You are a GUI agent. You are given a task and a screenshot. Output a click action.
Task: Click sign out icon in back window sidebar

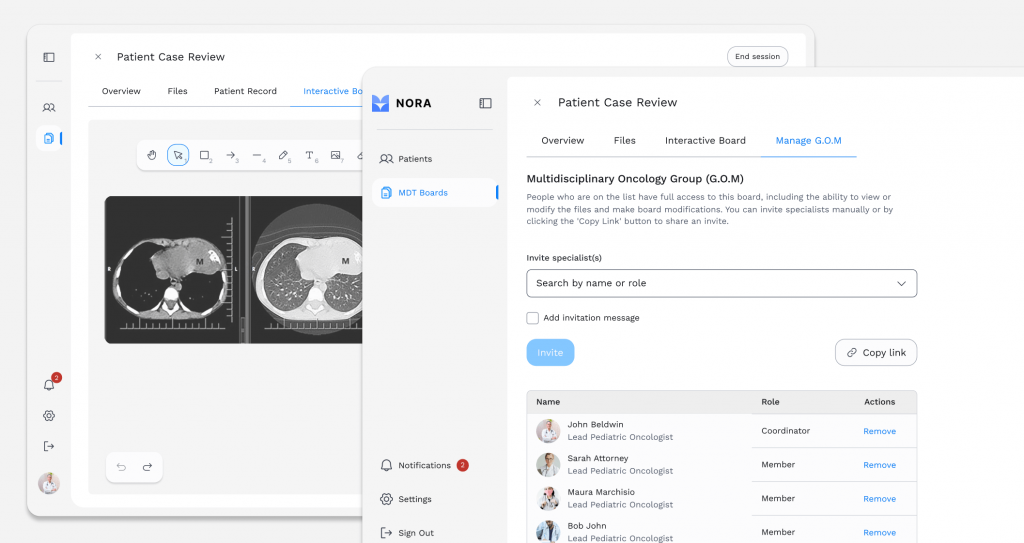click(x=49, y=446)
